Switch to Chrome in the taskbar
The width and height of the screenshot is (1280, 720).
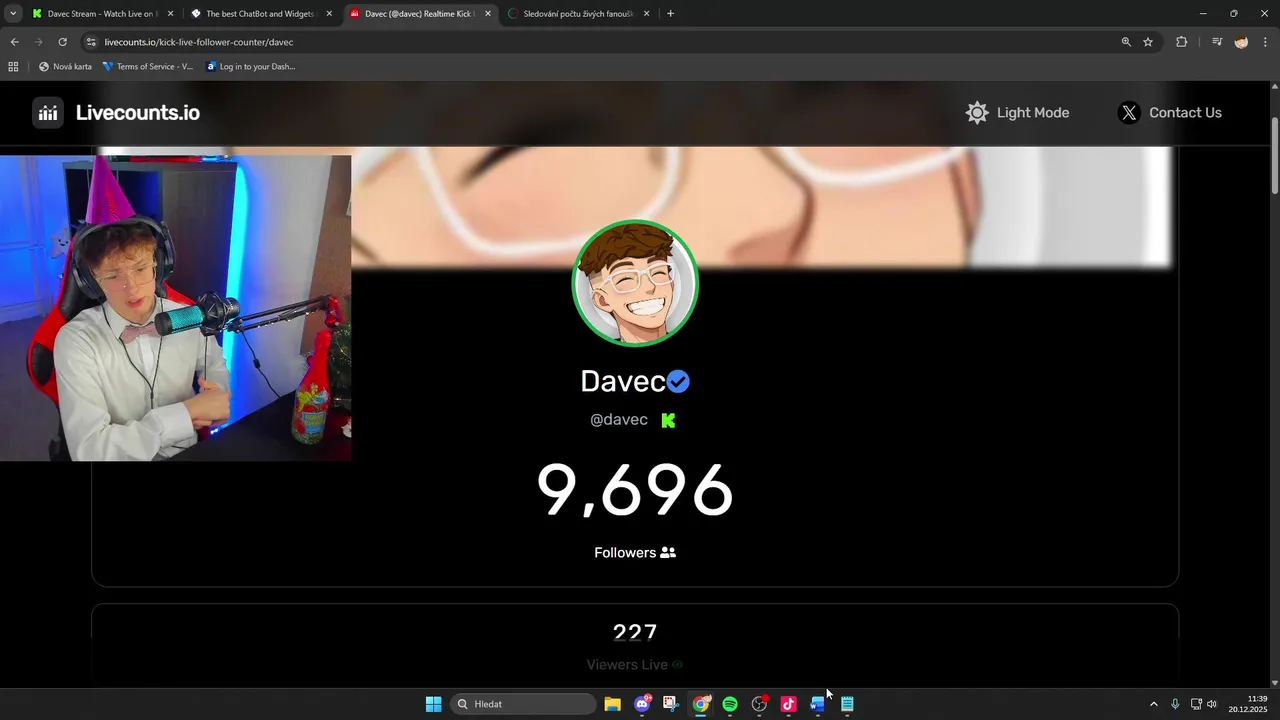click(701, 704)
